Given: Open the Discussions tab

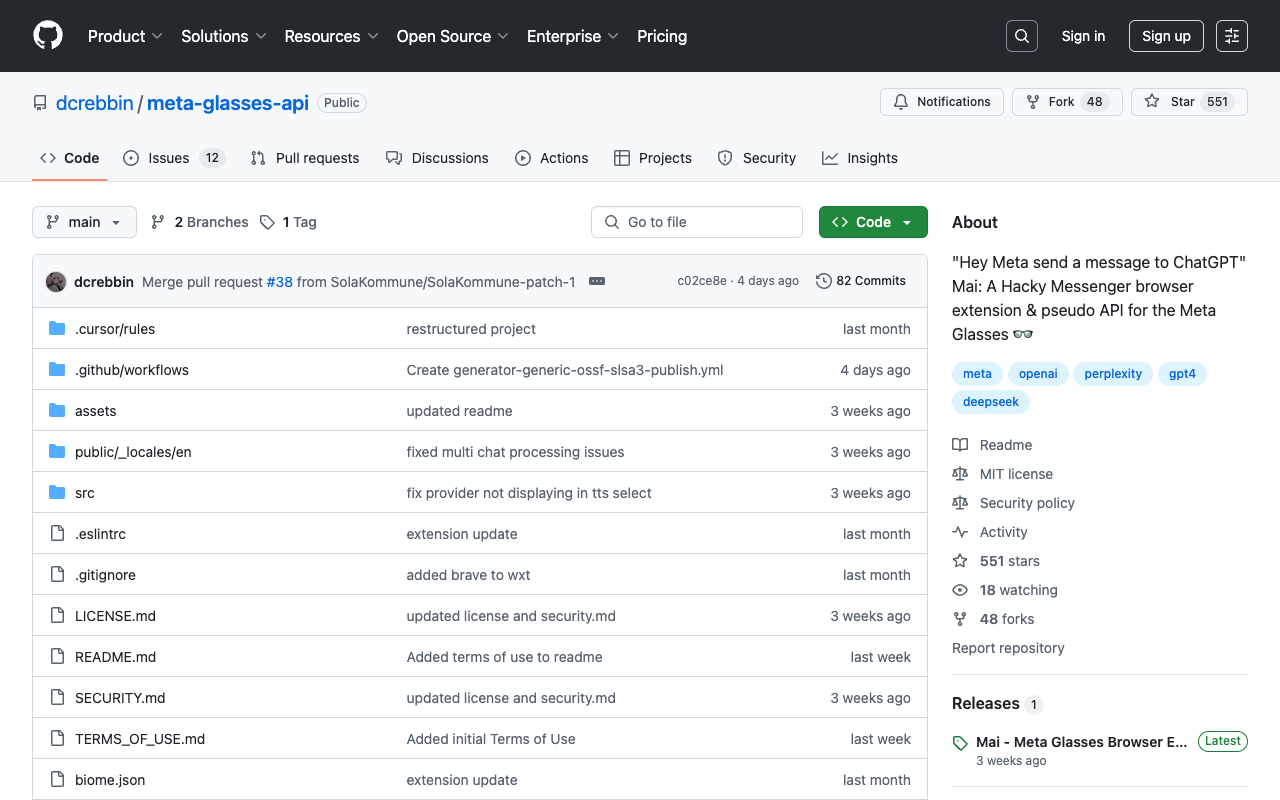Looking at the screenshot, I should point(437,158).
